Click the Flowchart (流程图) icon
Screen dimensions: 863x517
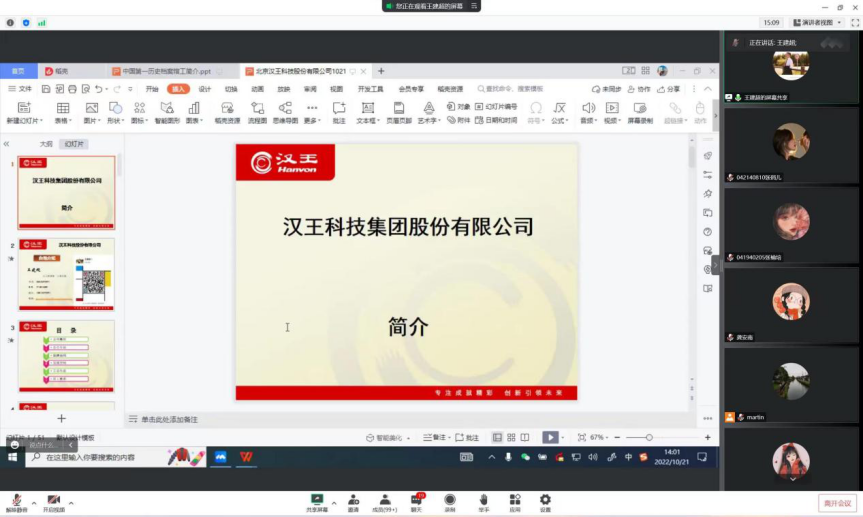pyautogui.click(x=257, y=108)
